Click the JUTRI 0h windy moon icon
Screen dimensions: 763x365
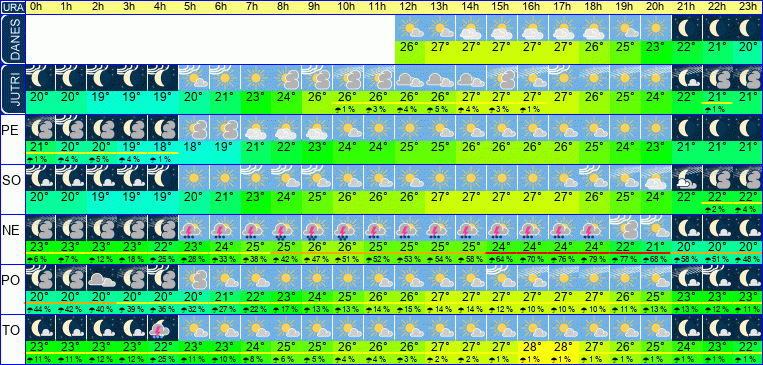coord(40,78)
